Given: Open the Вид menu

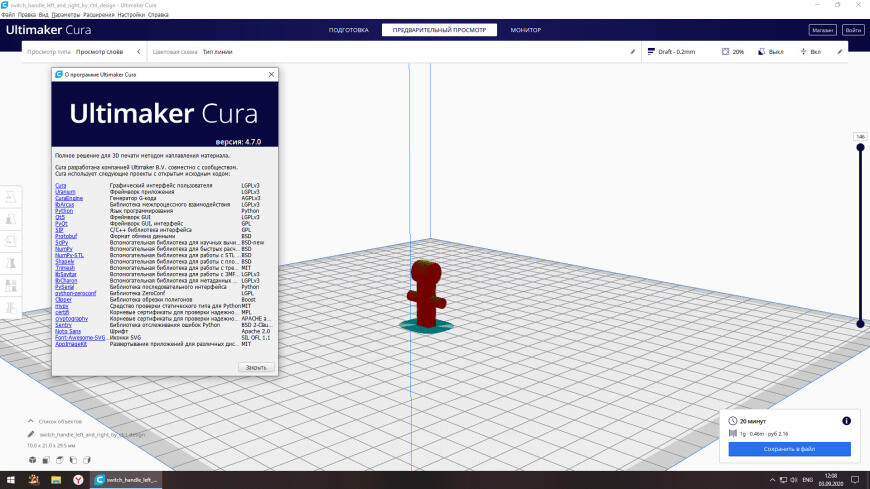Looking at the screenshot, I should click(x=43, y=15).
